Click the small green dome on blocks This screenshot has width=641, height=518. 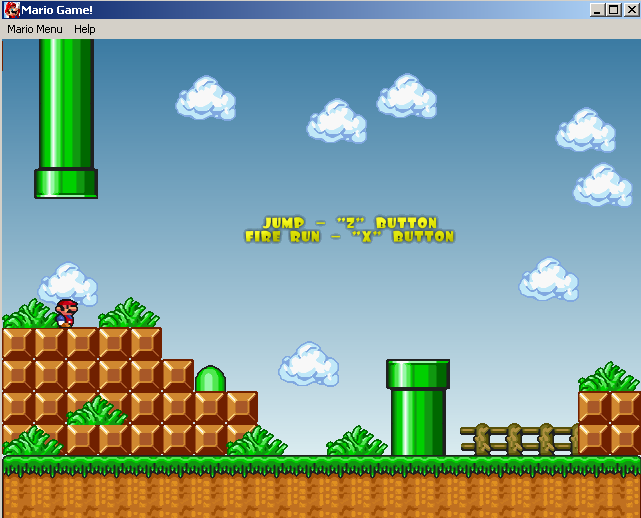pos(210,379)
